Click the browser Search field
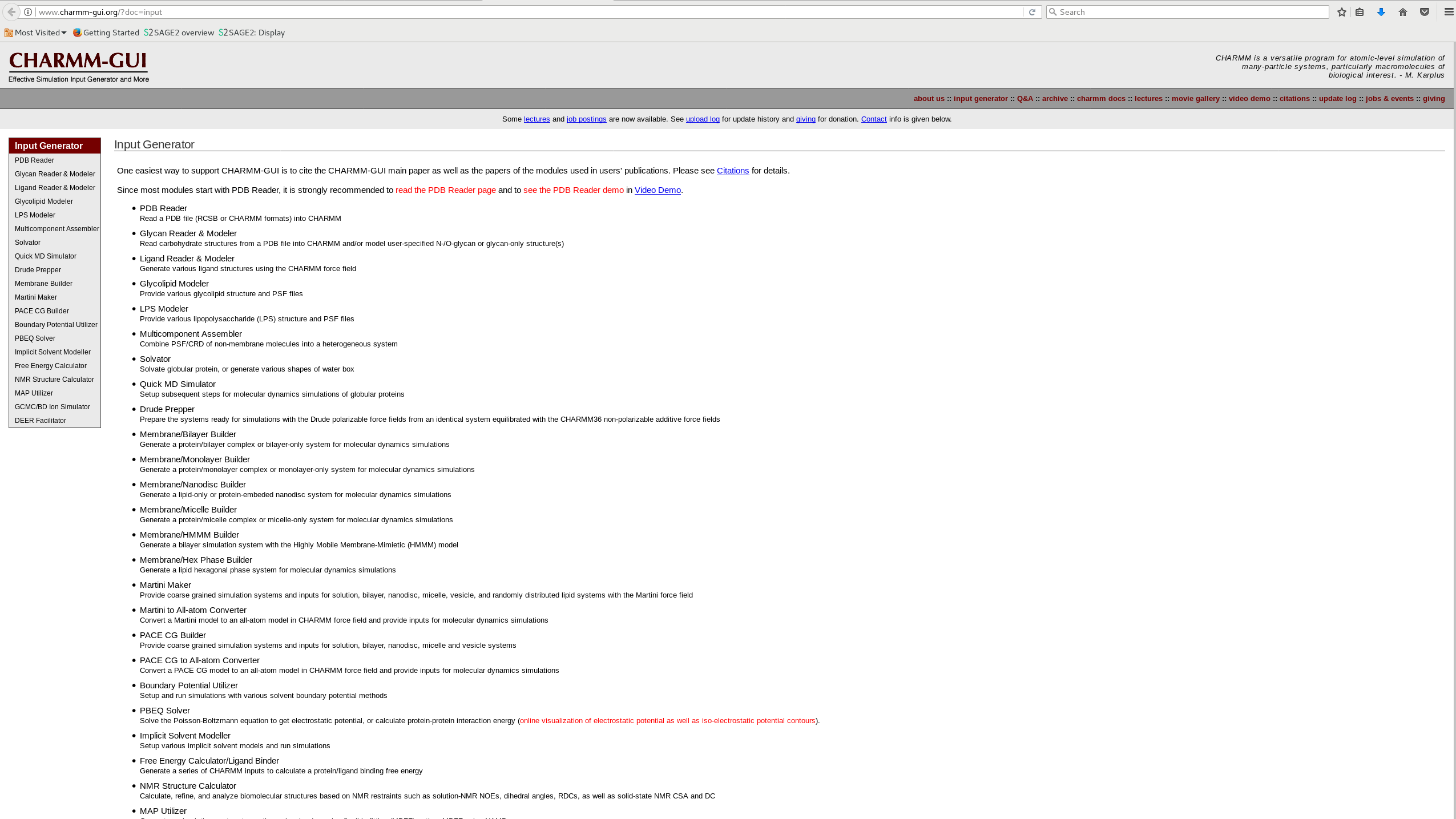 tap(1187, 12)
